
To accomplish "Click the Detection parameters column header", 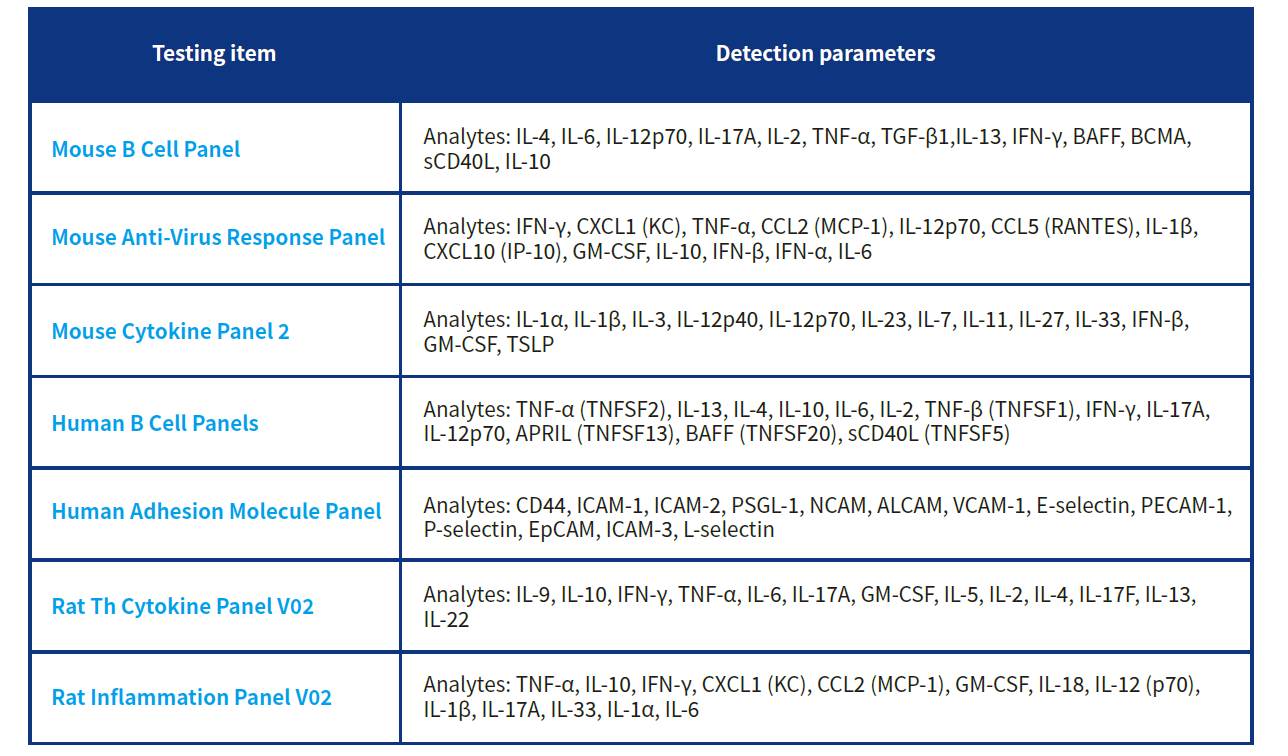I will coord(826,53).
